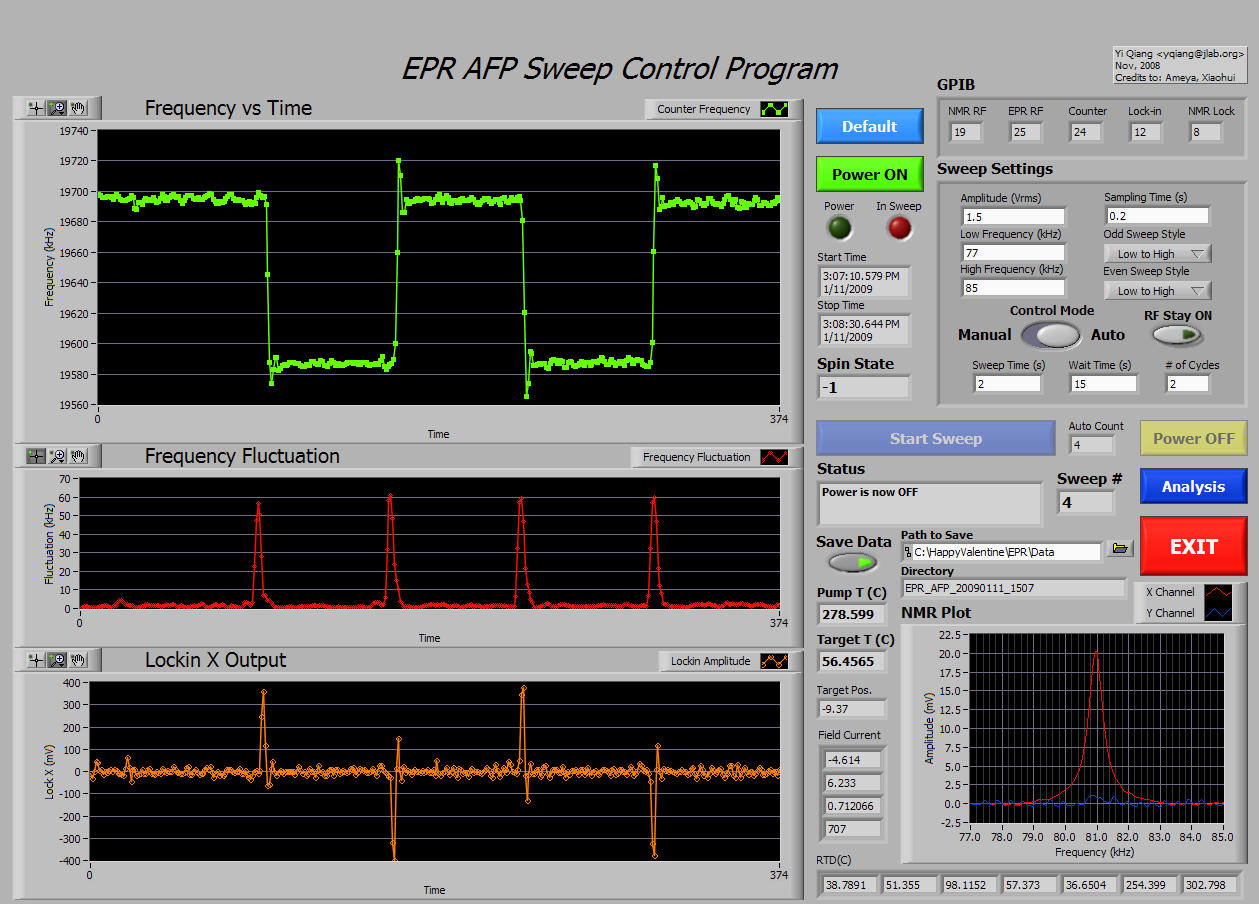Click the Start Sweep button
Screen dimensions: 1259x904
[936, 438]
